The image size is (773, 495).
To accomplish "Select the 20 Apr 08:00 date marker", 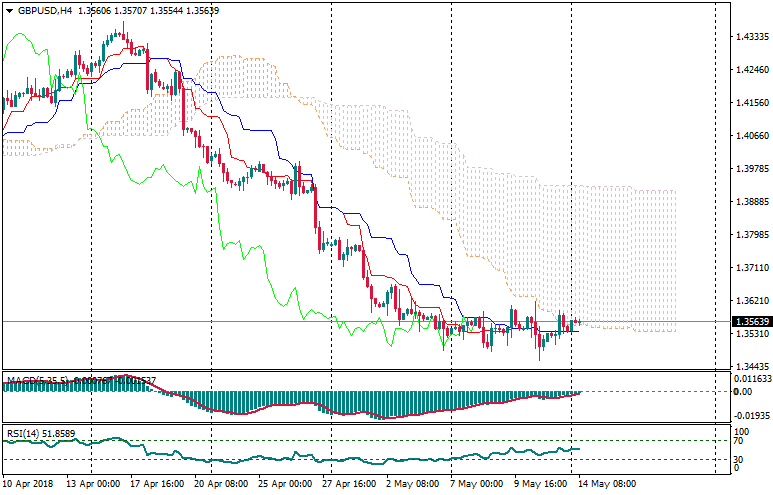I will click(x=219, y=483).
